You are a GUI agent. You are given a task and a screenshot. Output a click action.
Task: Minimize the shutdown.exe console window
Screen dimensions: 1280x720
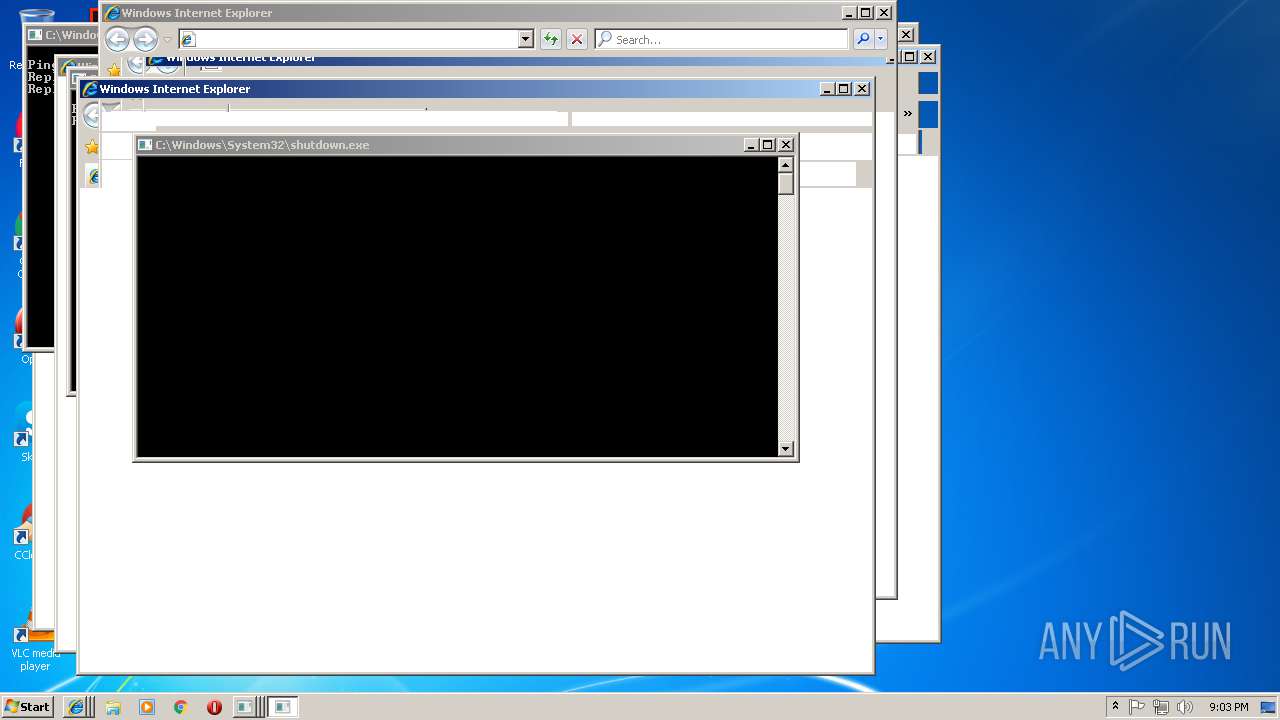tap(751, 145)
